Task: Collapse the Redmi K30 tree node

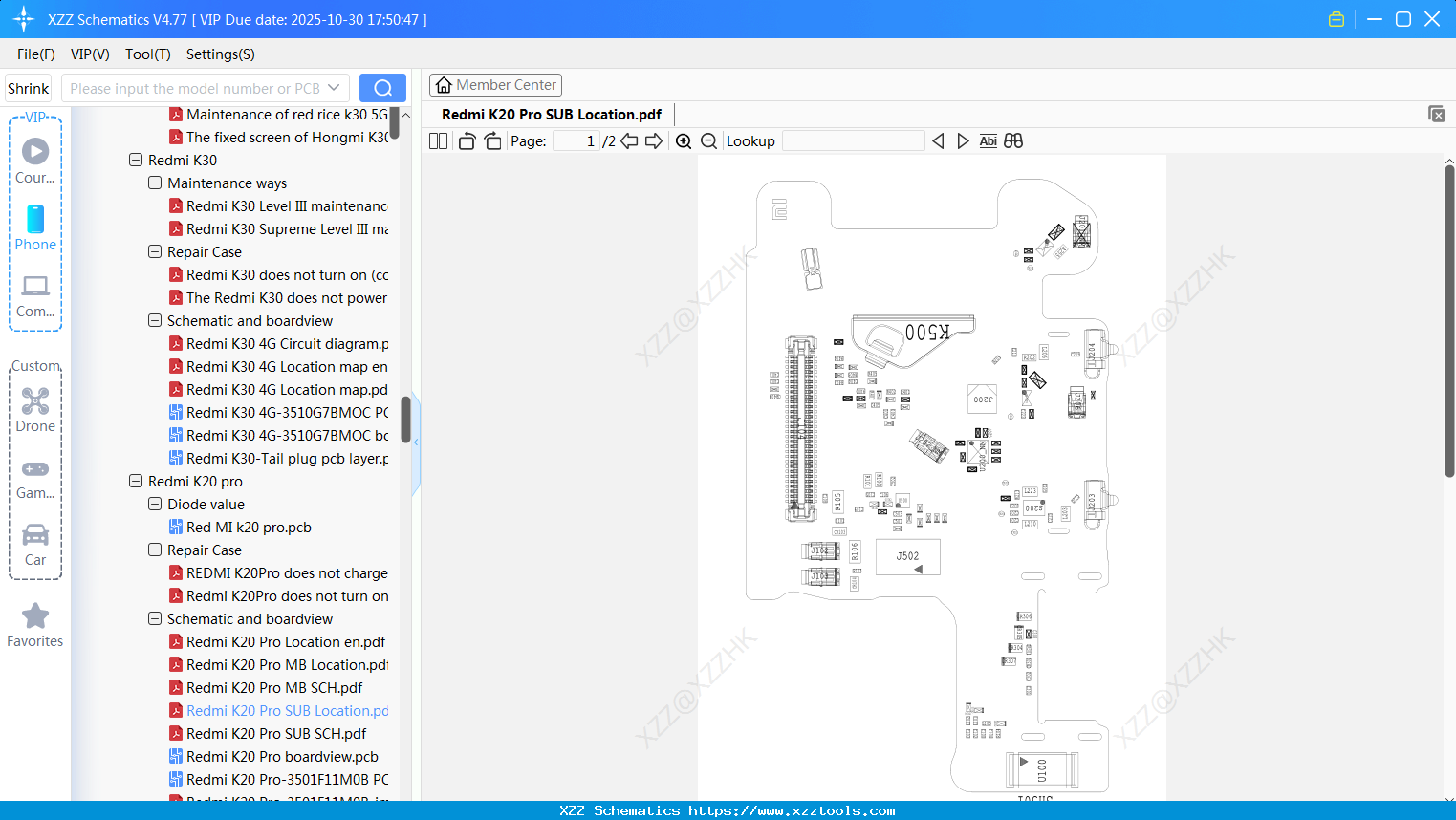Action: tap(136, 161)
